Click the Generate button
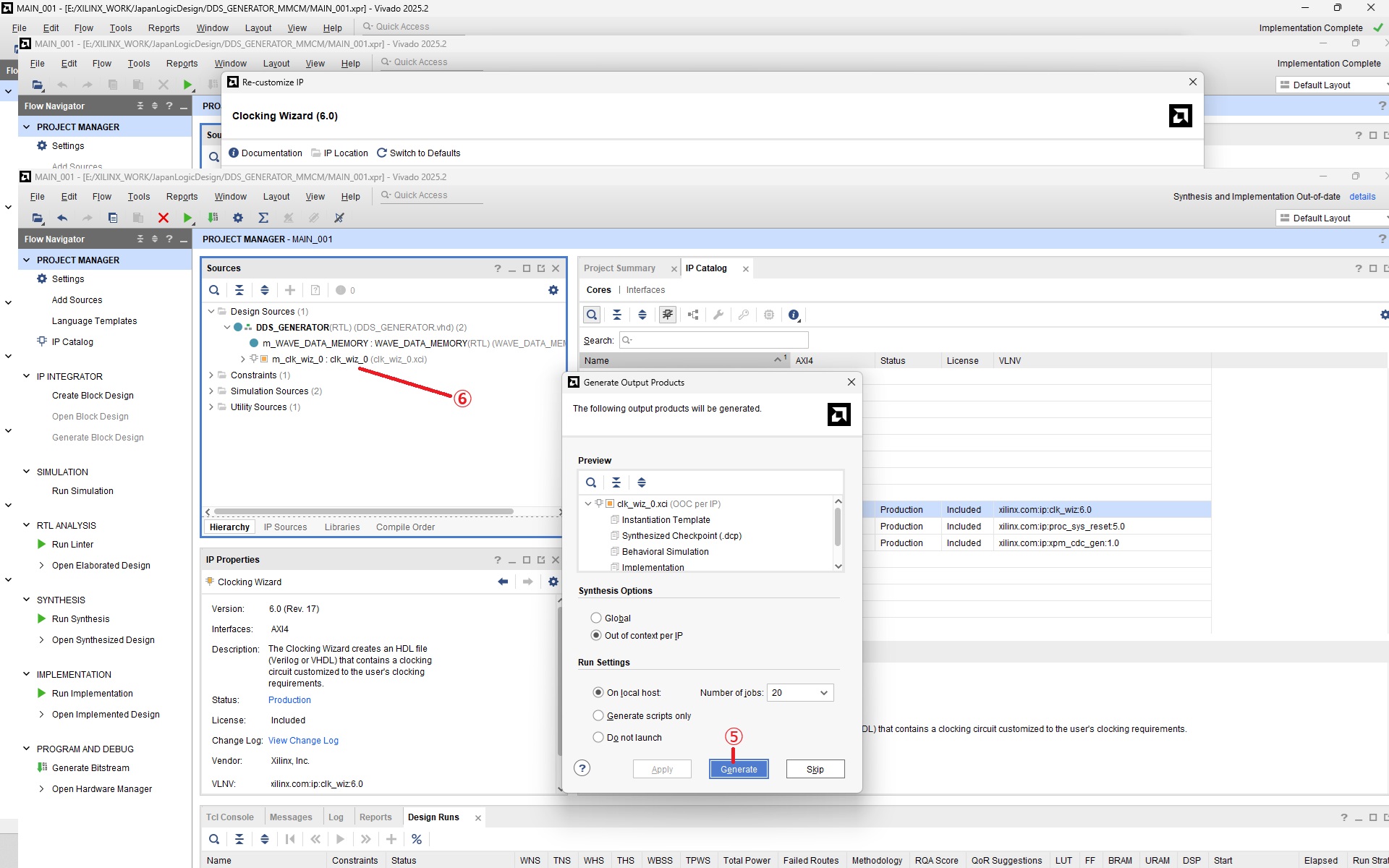This screenshot has width=1389, height=868. (739, 769)
